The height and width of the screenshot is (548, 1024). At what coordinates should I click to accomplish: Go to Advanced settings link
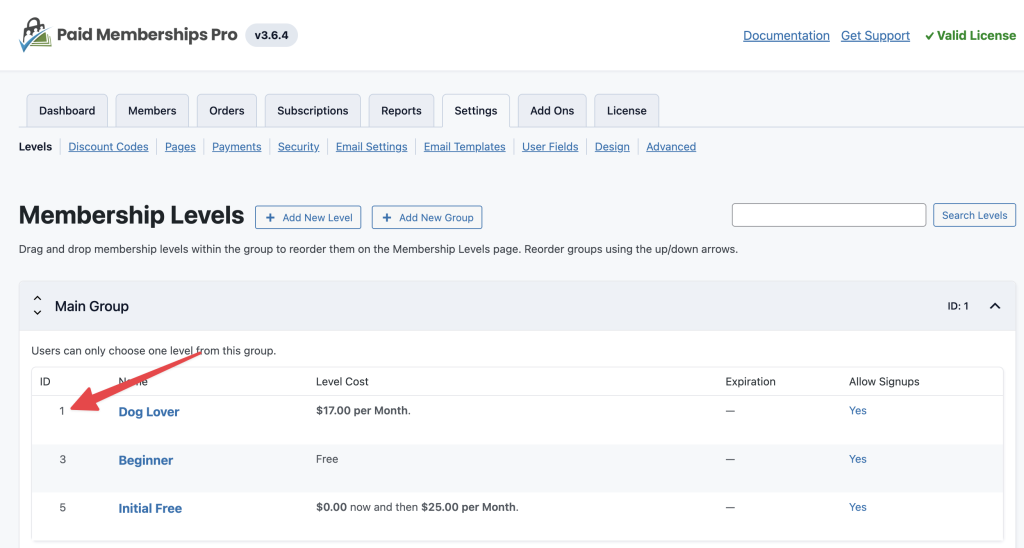pos(670,147)
